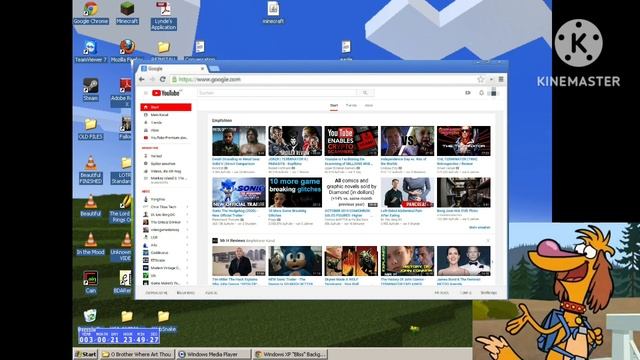The height and width of the screenshot is (360, 640).
Task: Click Mehr anzeigen under recommended videos
Action: pos(480,227)
